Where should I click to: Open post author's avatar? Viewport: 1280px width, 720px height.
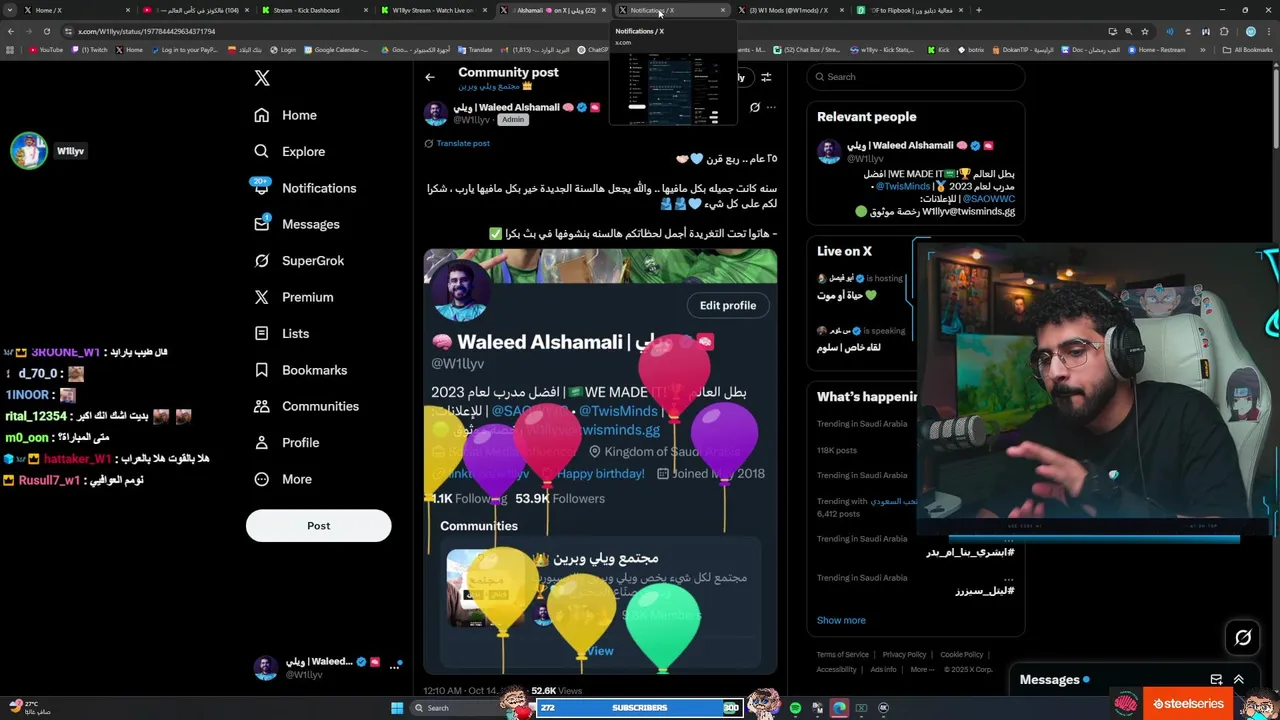point(436,113)
